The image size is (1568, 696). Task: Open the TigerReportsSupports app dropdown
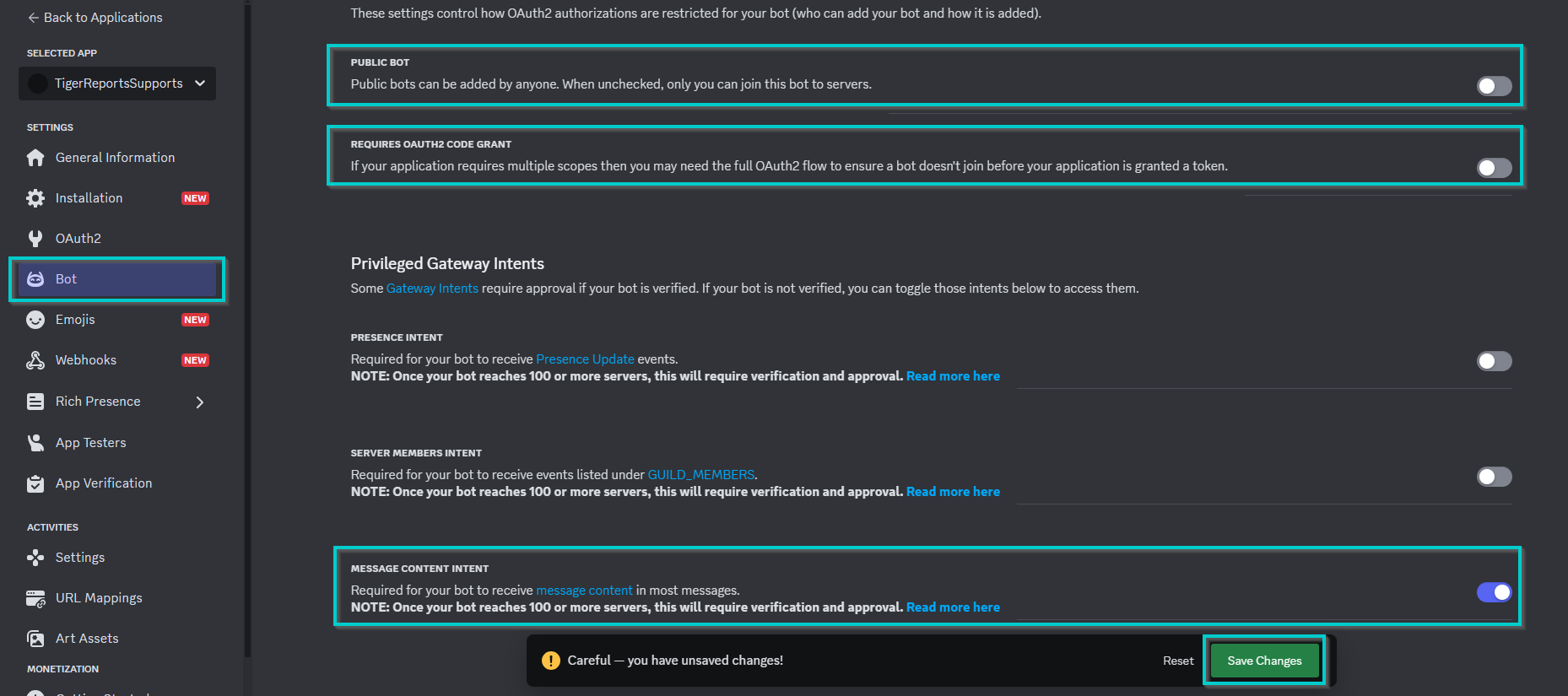click(x=117, y=84)
